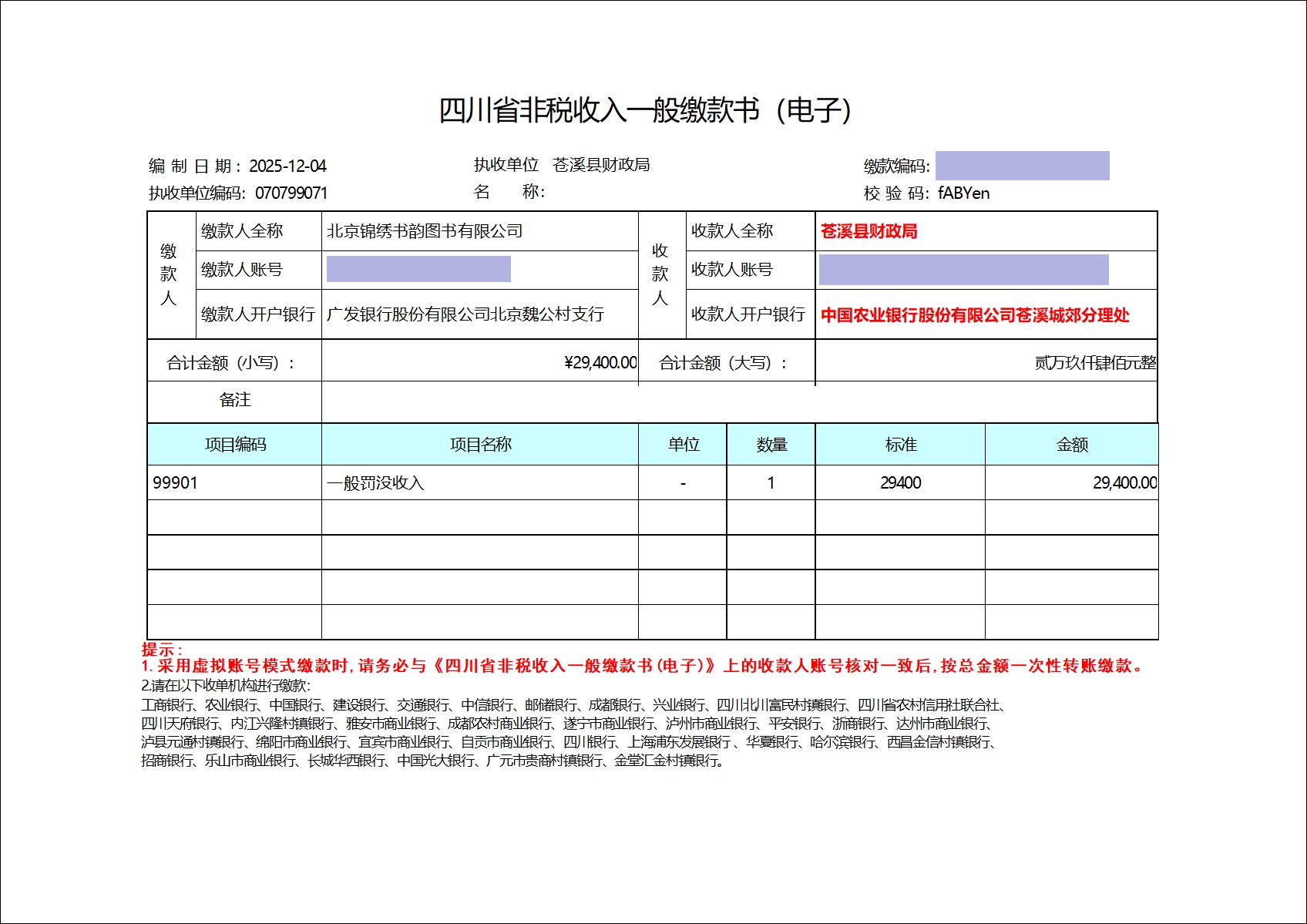
Task: Click the total amount ¥29,400.00 cell
Action: pyautogui.click(x=600, y=363)
